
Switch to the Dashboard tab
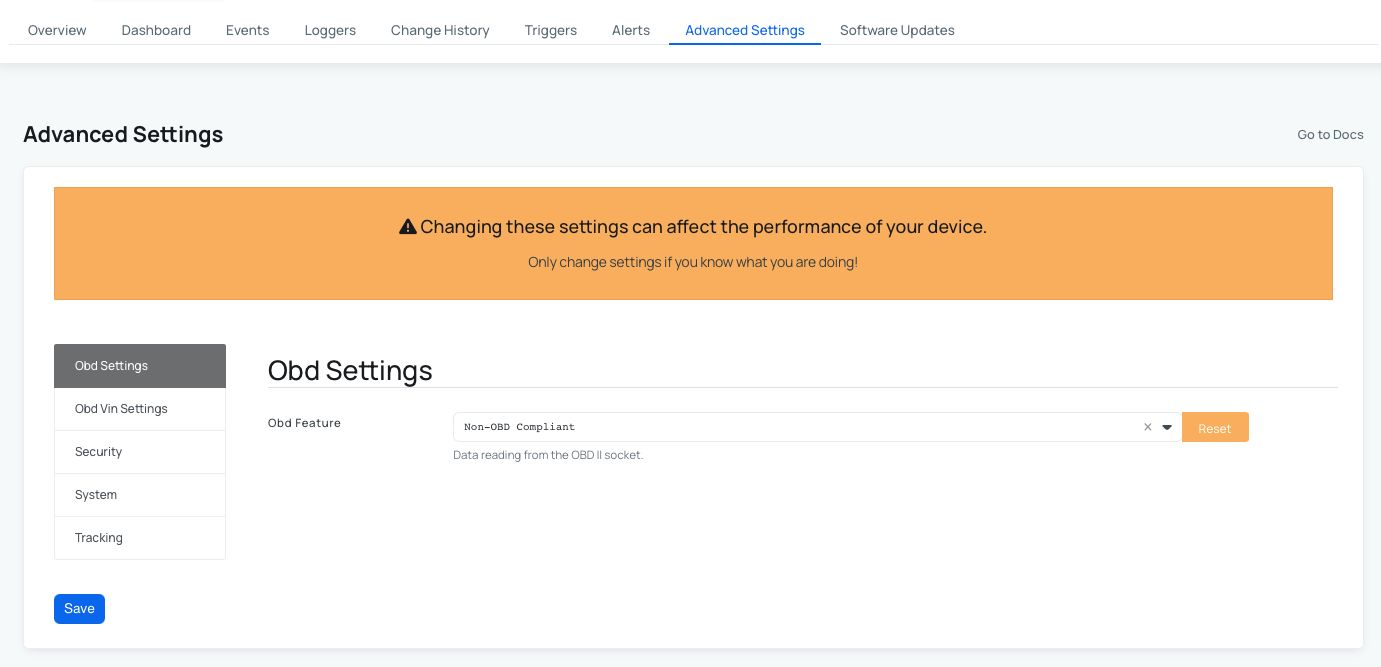pos(156,30)
